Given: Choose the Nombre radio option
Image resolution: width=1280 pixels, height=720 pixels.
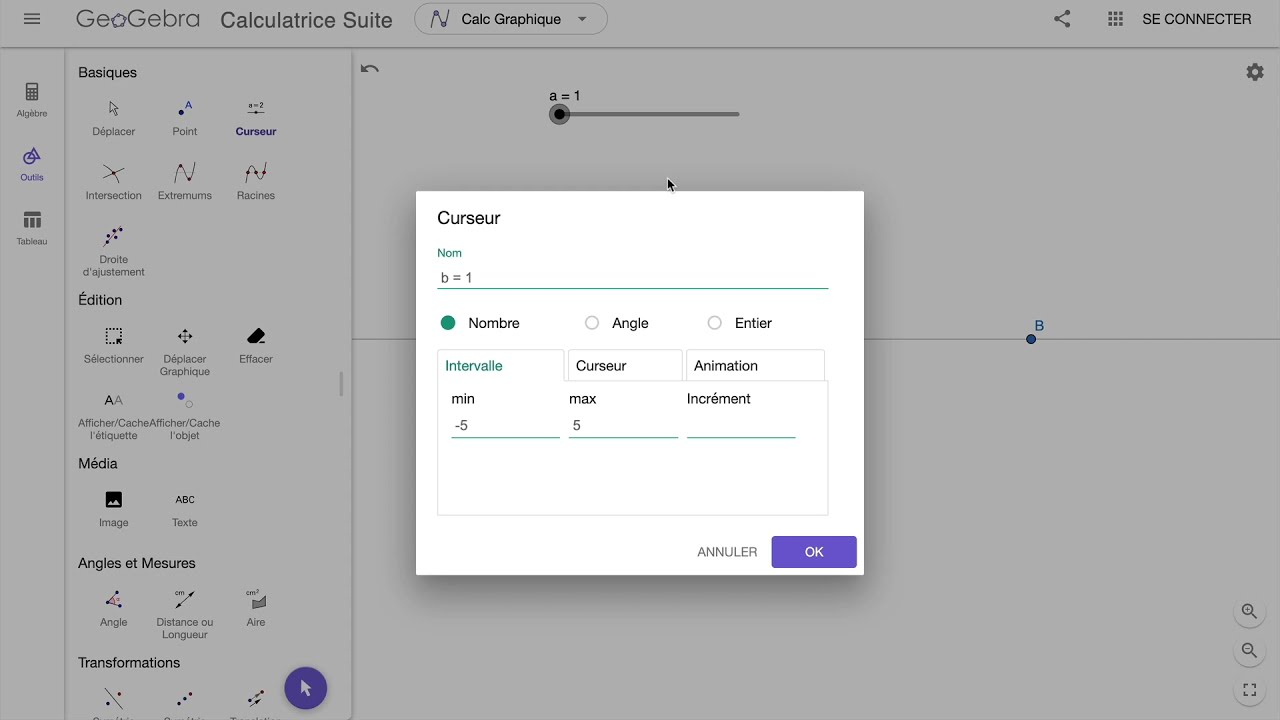Looking at the screenshot, I should click(448, 323).
